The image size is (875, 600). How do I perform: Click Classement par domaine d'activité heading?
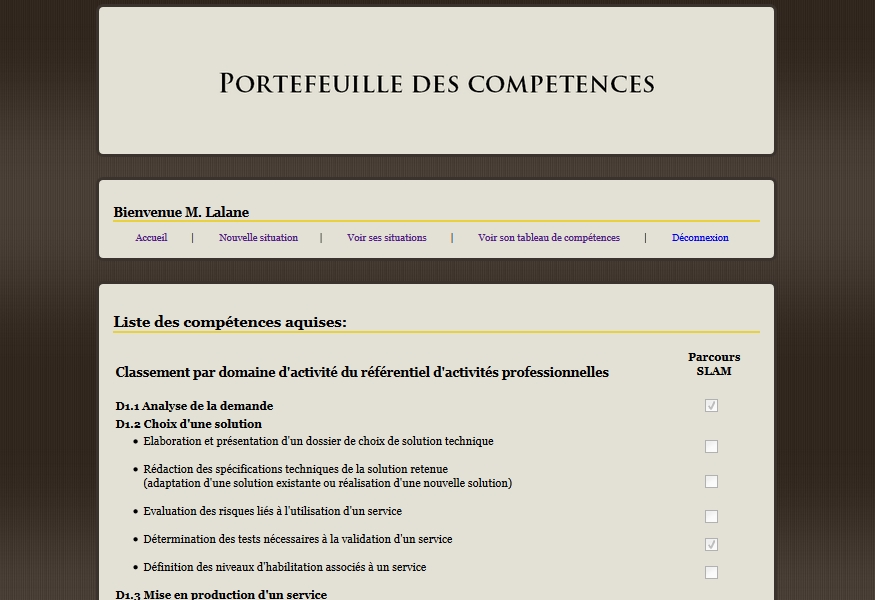362,372
